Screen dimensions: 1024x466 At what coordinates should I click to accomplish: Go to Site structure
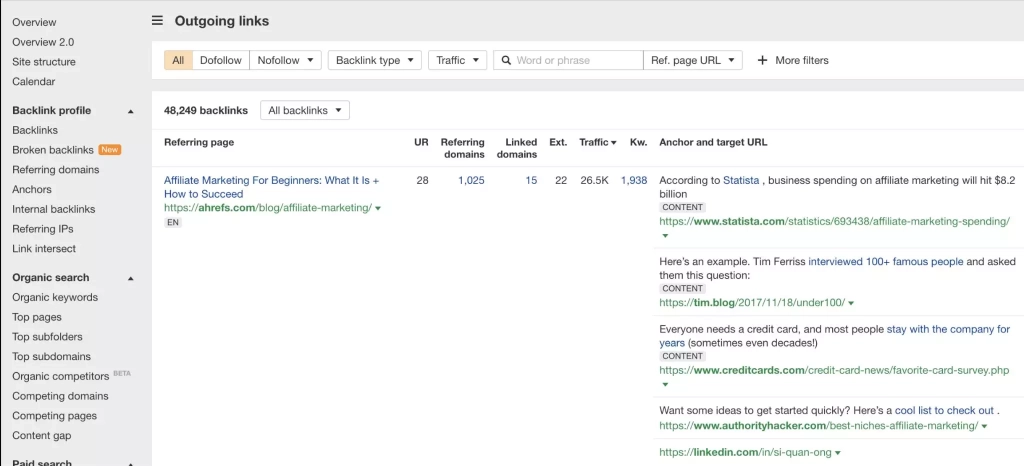pyautogui.click(x=44, y=62)
